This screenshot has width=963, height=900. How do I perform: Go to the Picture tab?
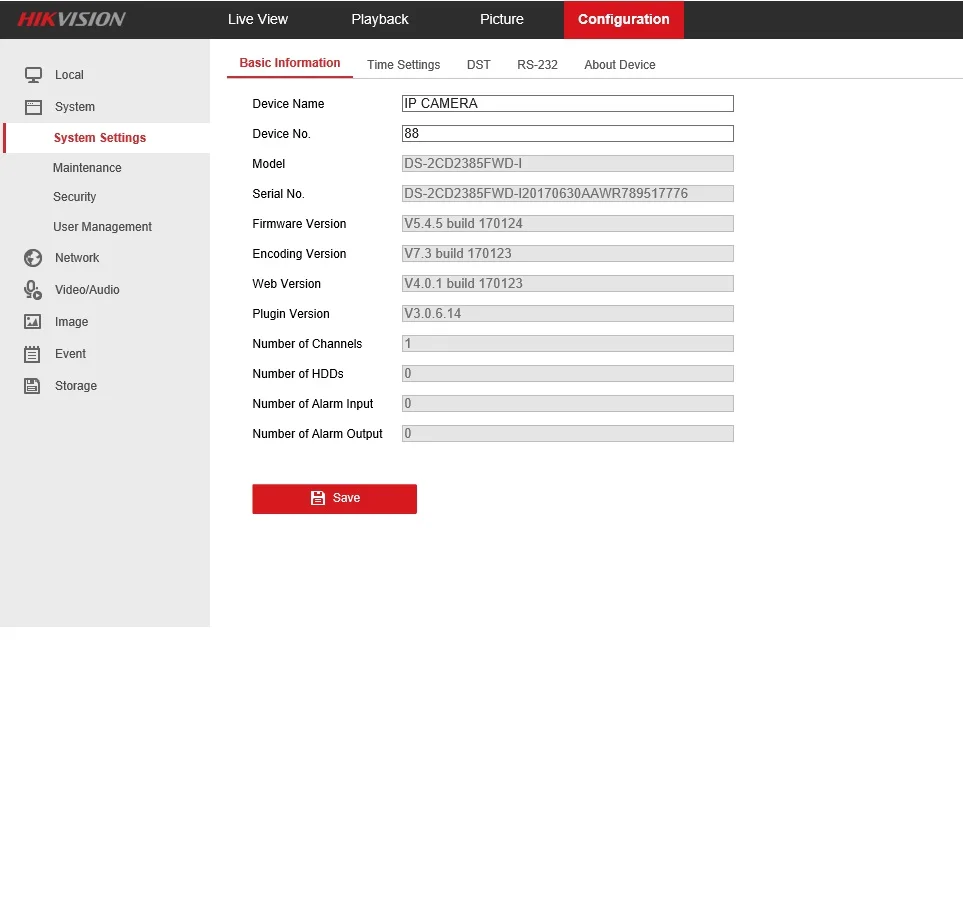(x=501, y=19)
